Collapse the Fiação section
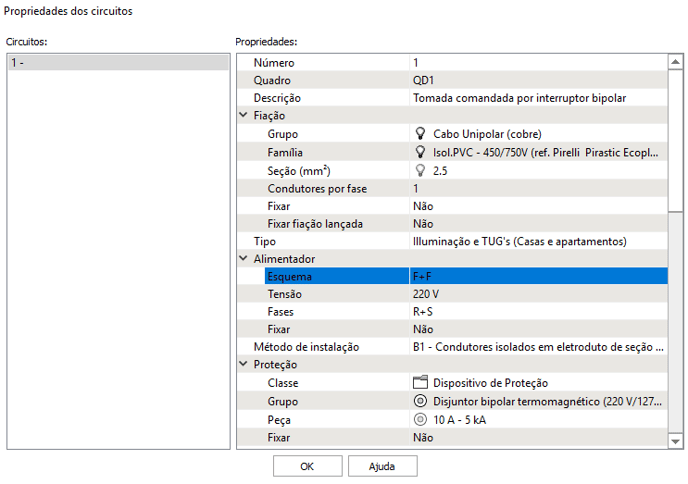688x484 pixels. click(243, 116)
